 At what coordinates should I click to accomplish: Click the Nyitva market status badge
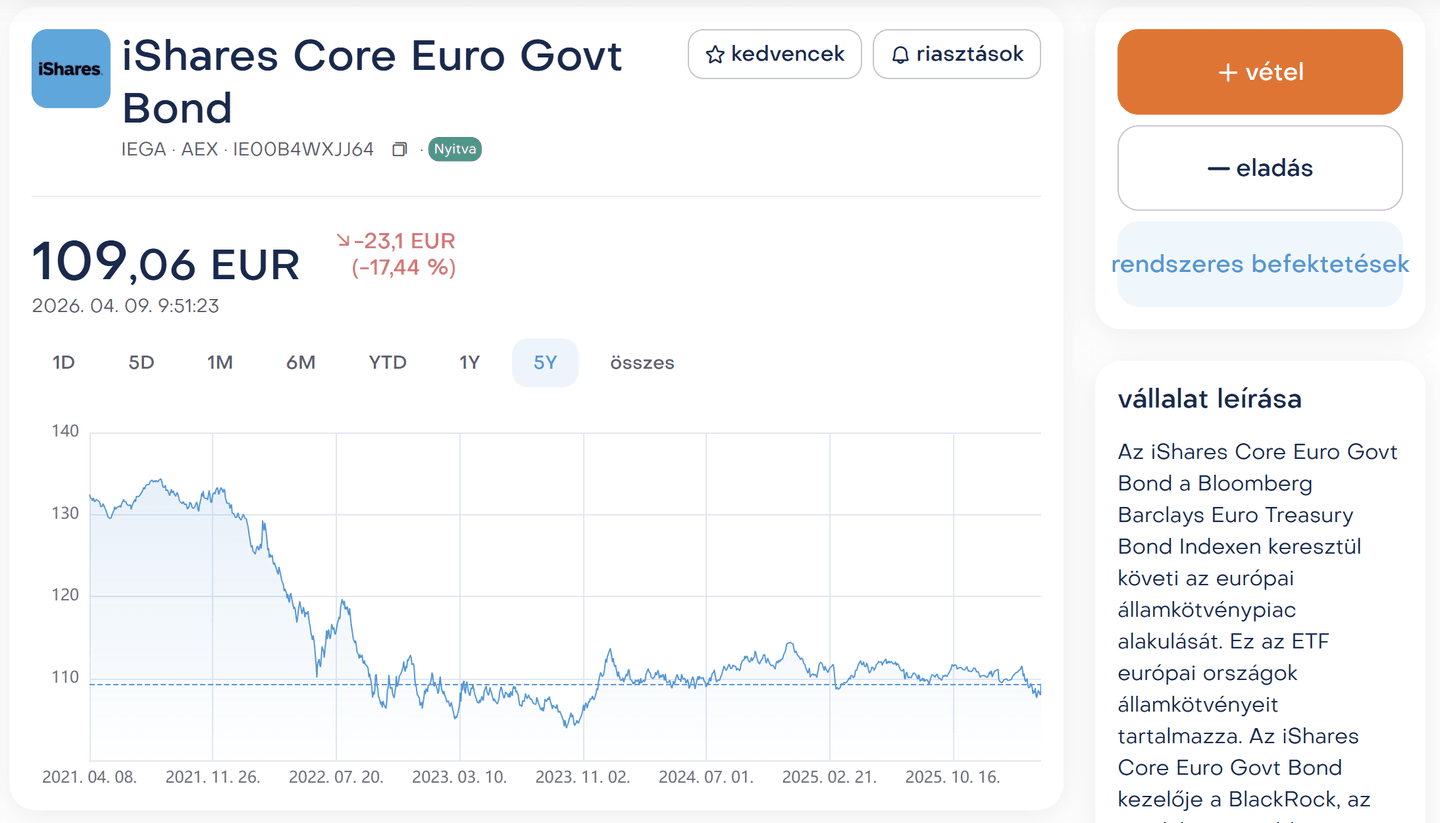pos(455,150)
